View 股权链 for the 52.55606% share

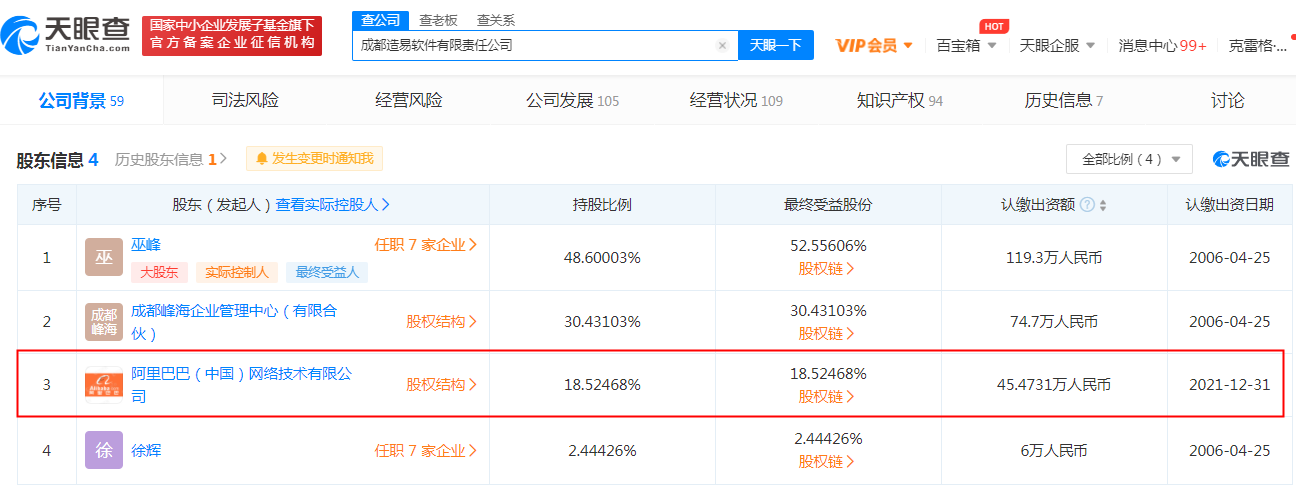827,268
